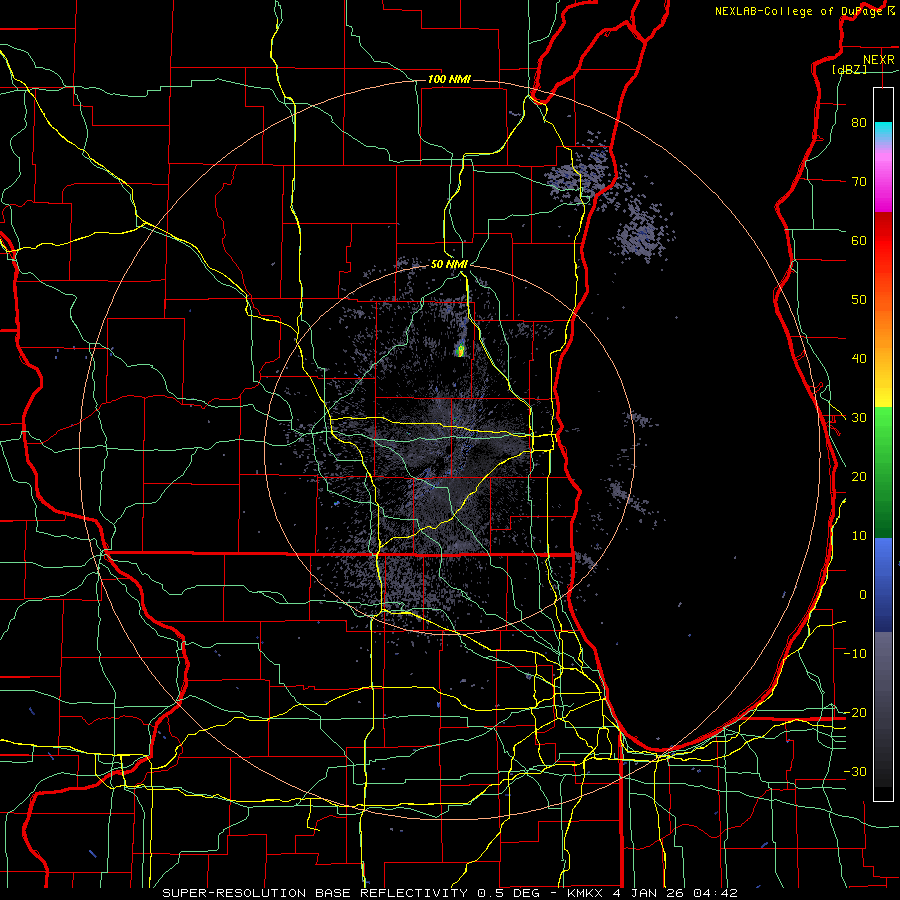Click the bright green segment of color bar
Screen dimensions: 900x900
(x=883, y=428)
